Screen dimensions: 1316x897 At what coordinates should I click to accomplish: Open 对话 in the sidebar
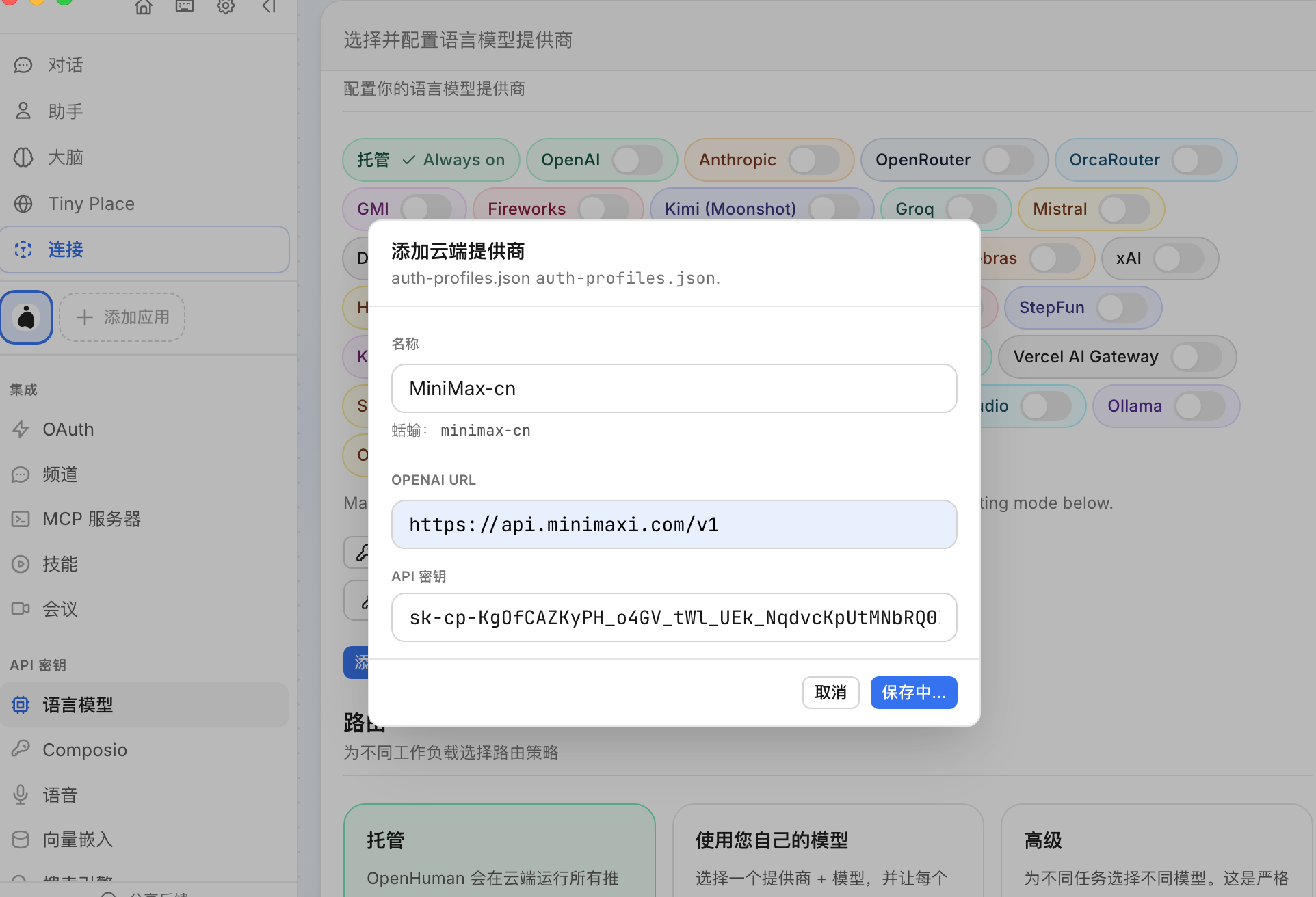point(145,65)
